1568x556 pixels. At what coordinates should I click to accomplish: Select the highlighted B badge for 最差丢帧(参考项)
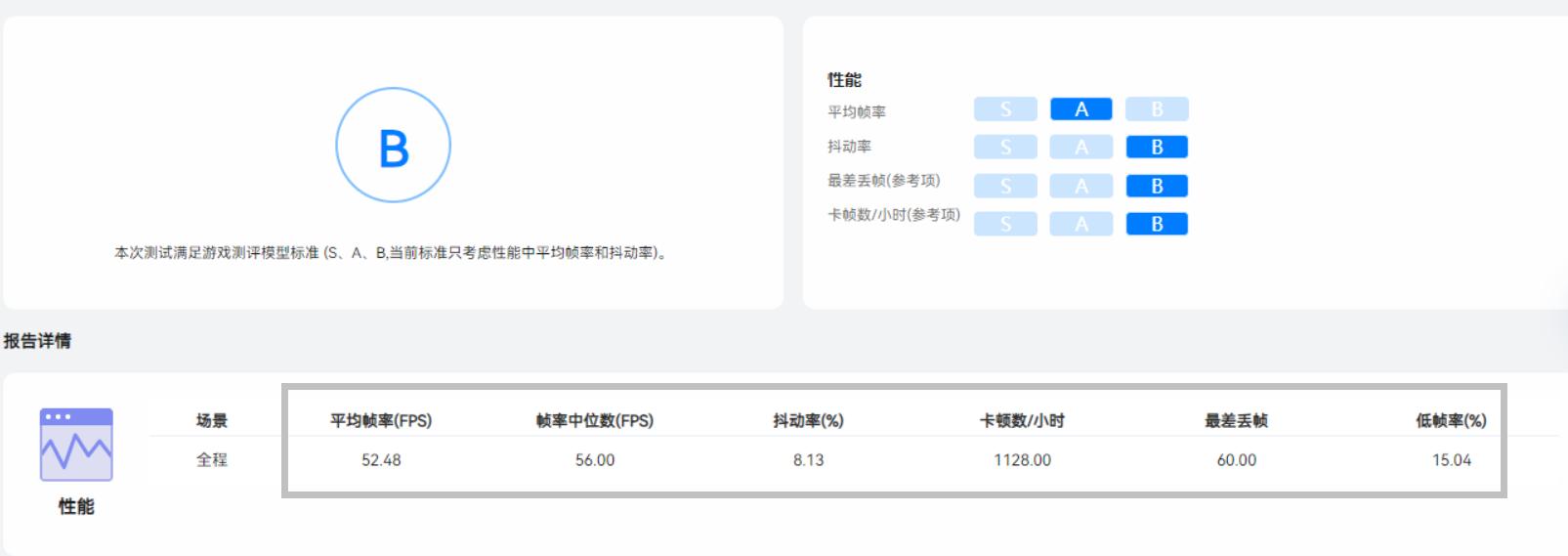1157,186
